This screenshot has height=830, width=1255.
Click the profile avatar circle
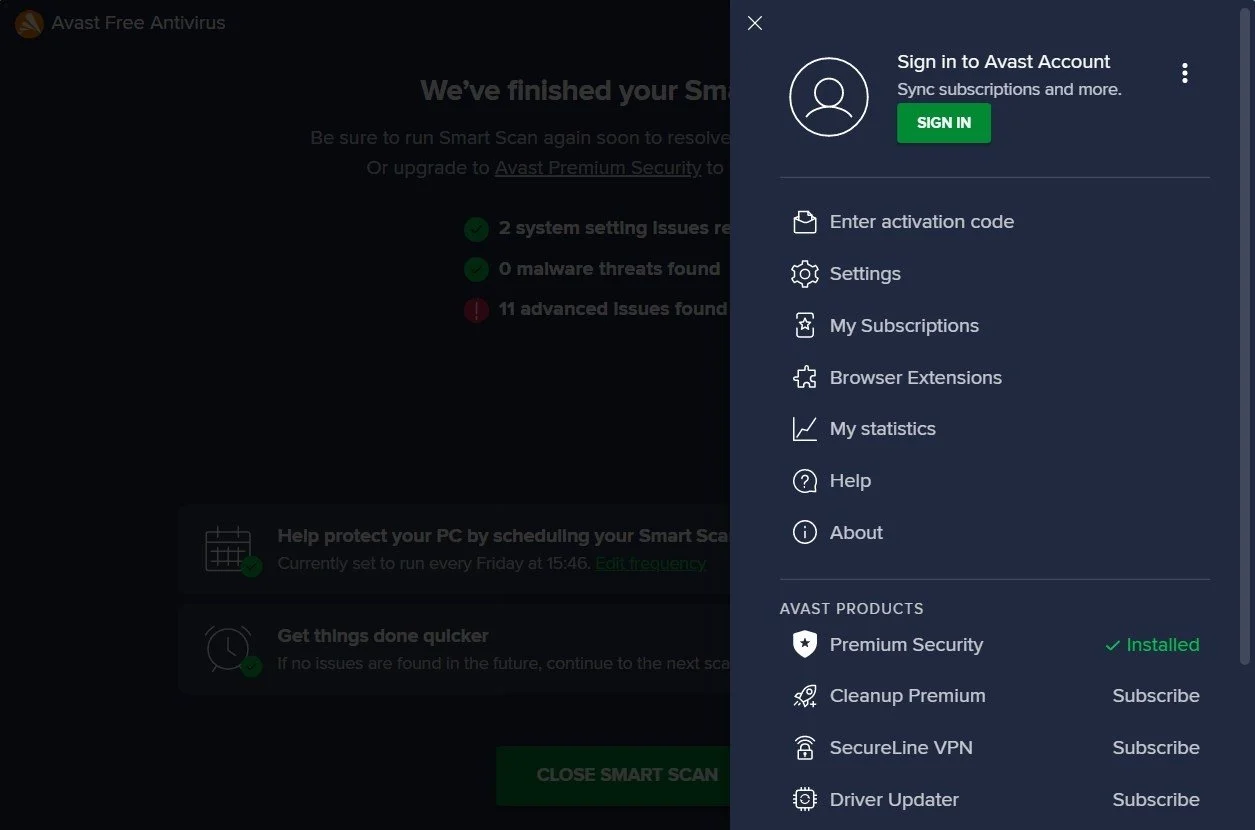(x=829, y=96)
